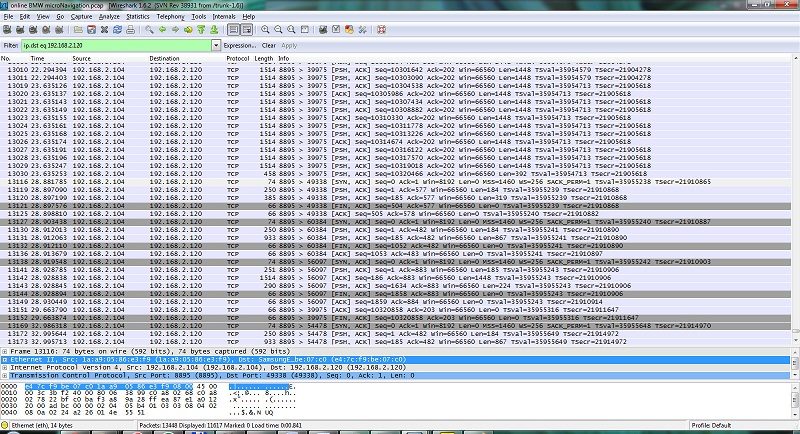
Task: Jump to last packet icon
Action: point(214,30)
